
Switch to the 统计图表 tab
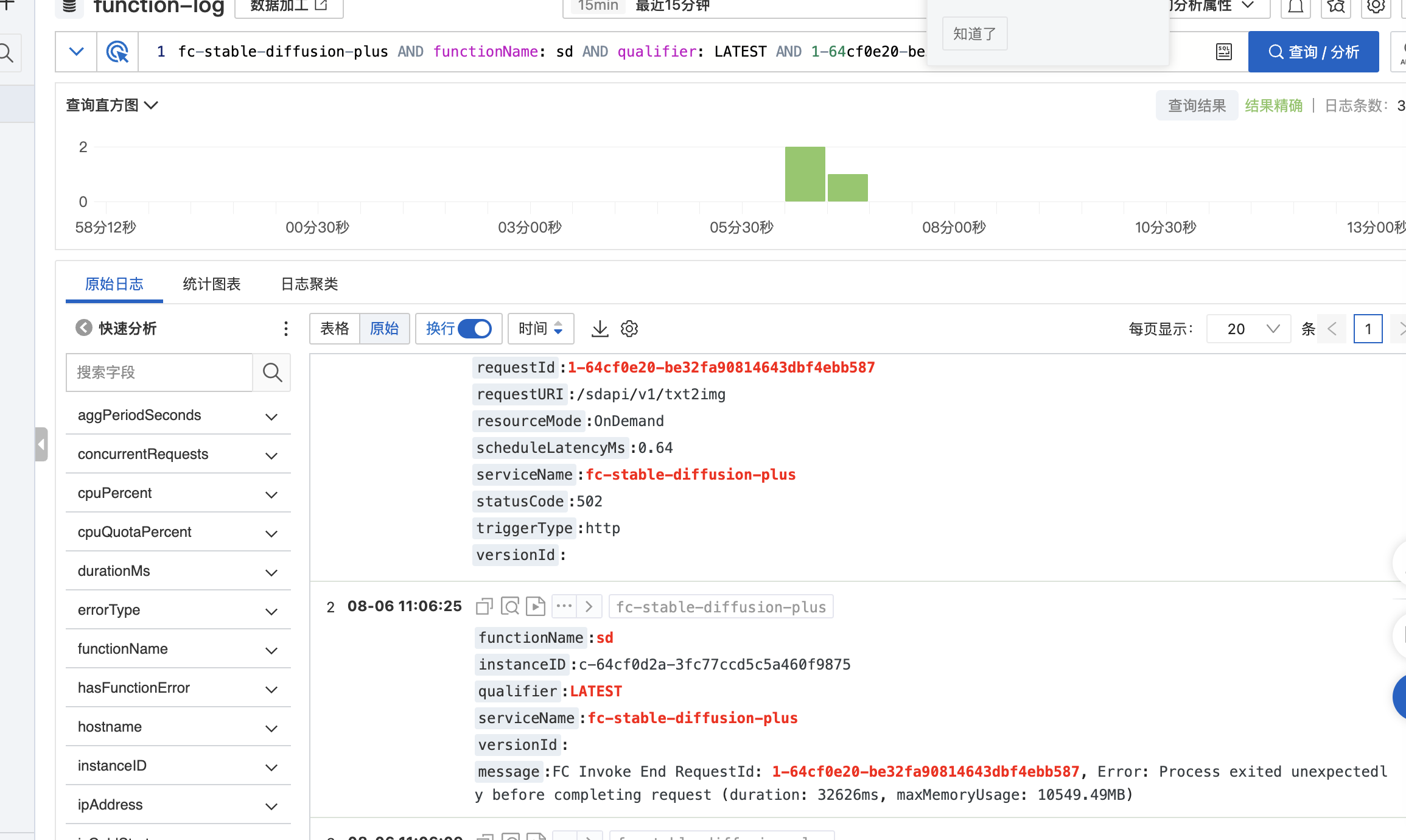[211, 284]
